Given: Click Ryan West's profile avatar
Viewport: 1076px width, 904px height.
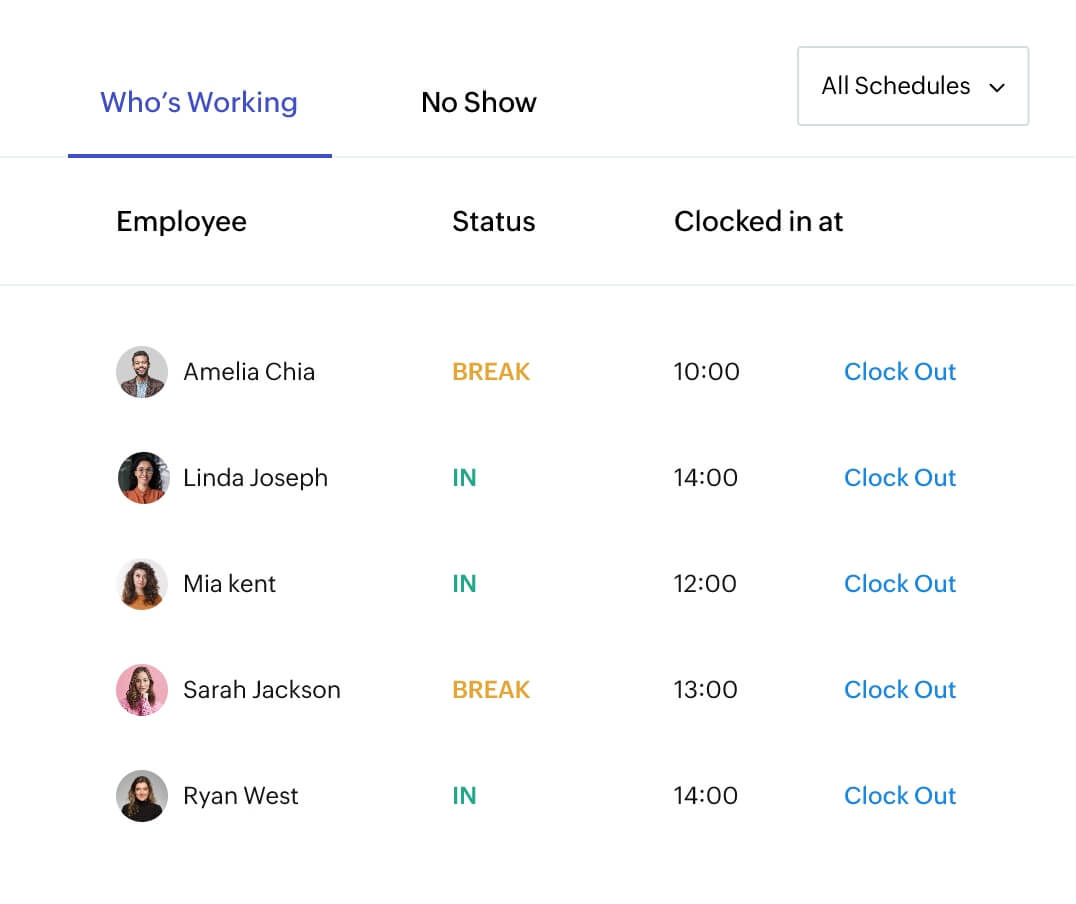Looking at the screenshot, I should tap(141, 796).
